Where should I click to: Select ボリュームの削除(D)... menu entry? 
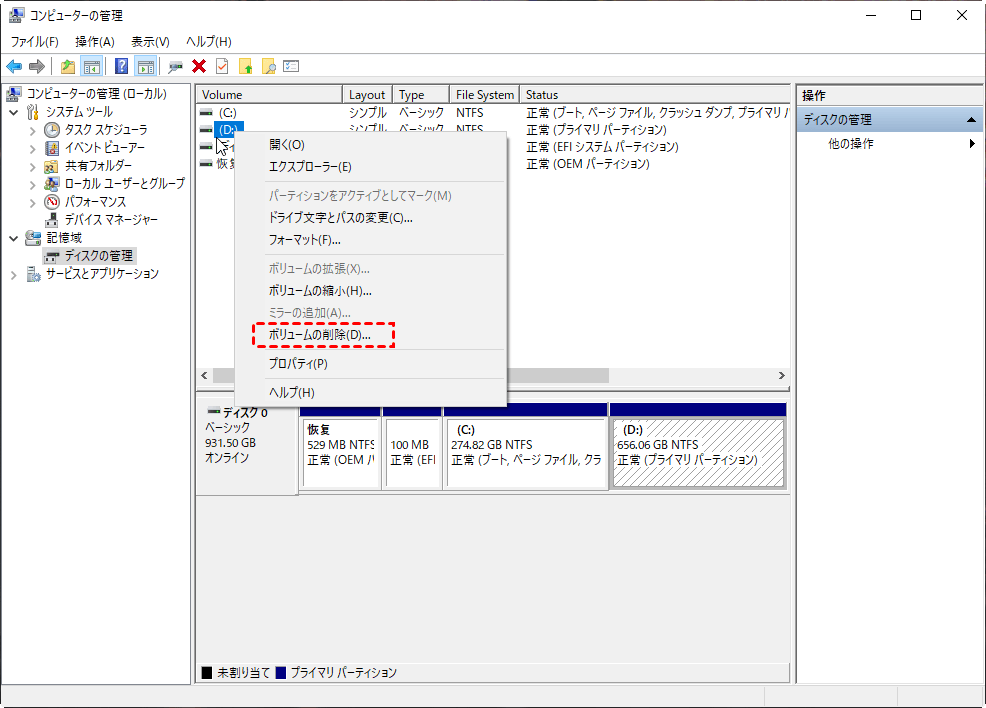coord(371,335)
